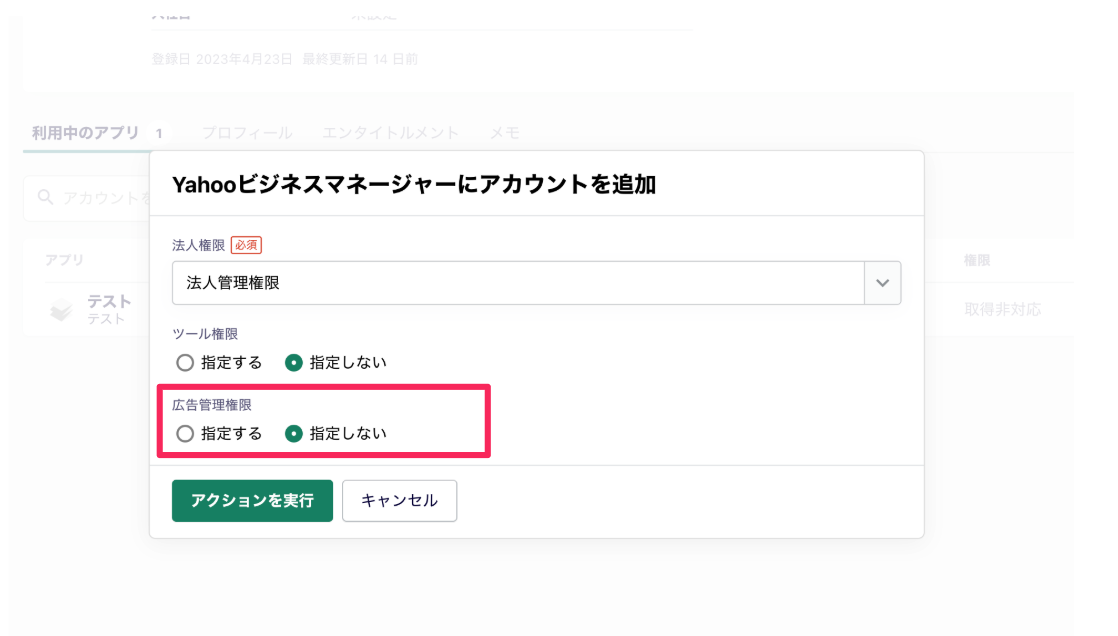
Task: Open the メモ tab
Action: coord(504,133)
